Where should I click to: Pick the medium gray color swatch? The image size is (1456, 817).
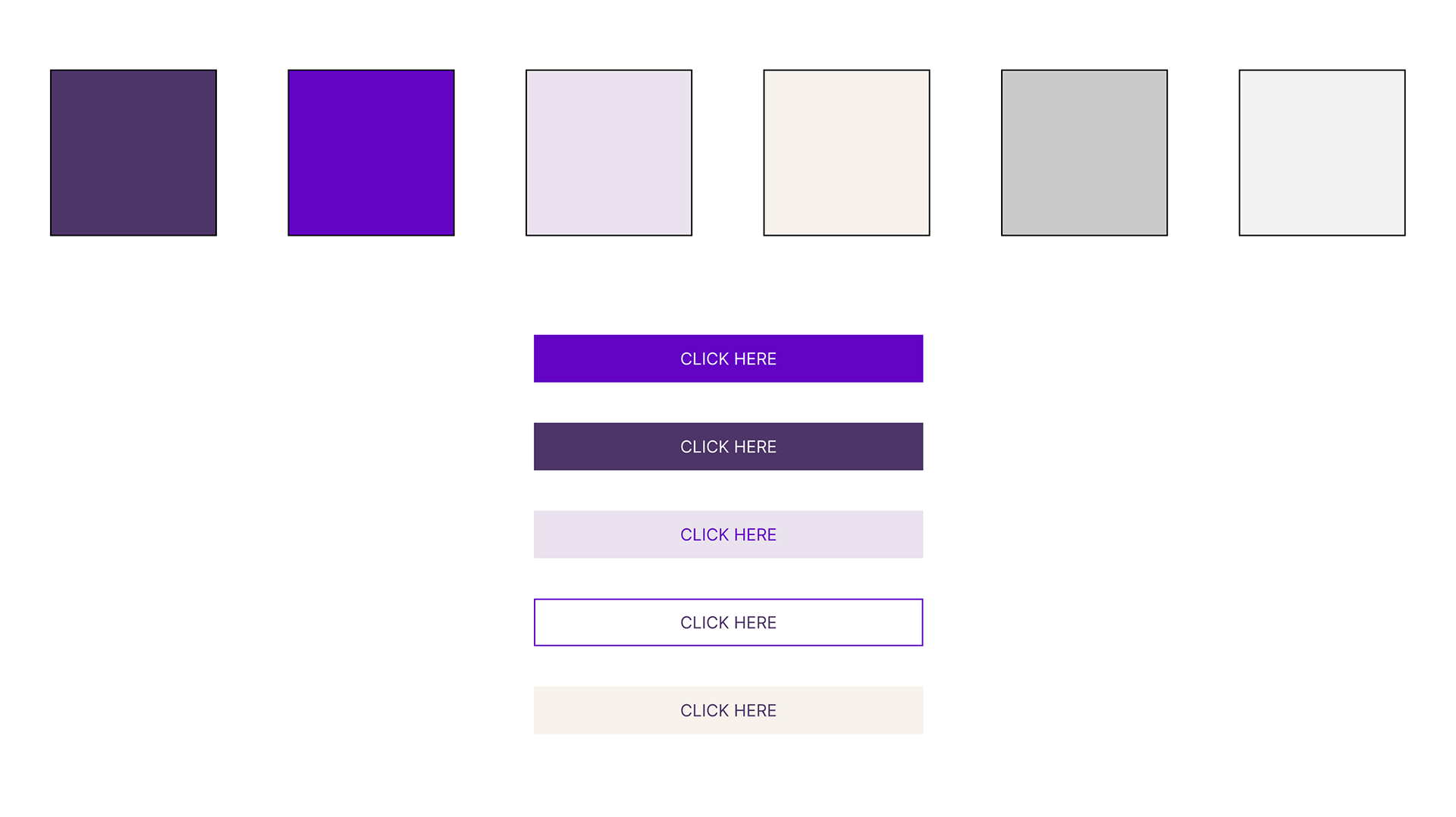point(1084,152)
